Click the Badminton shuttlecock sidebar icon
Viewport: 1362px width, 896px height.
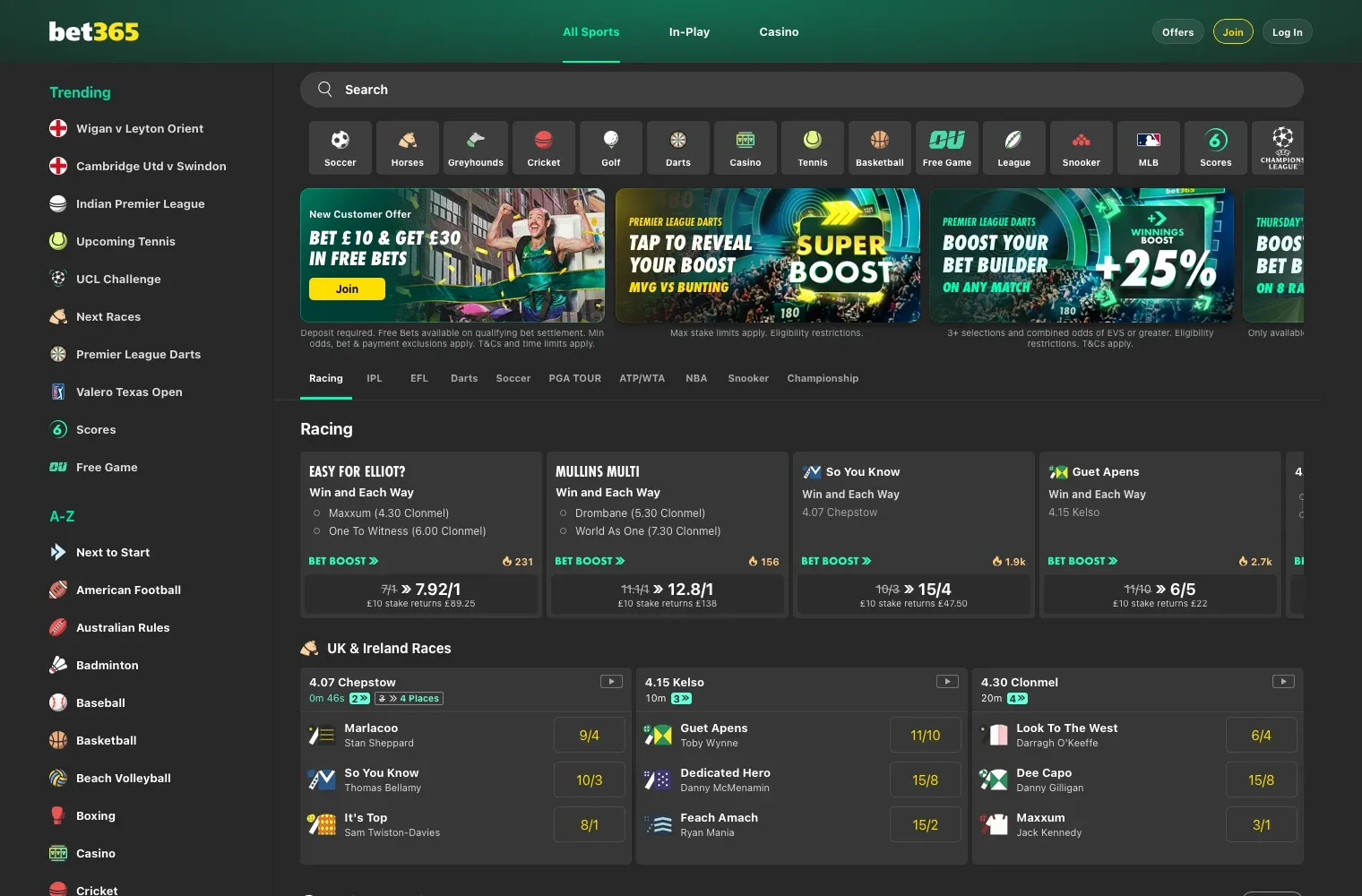(58, 665)
